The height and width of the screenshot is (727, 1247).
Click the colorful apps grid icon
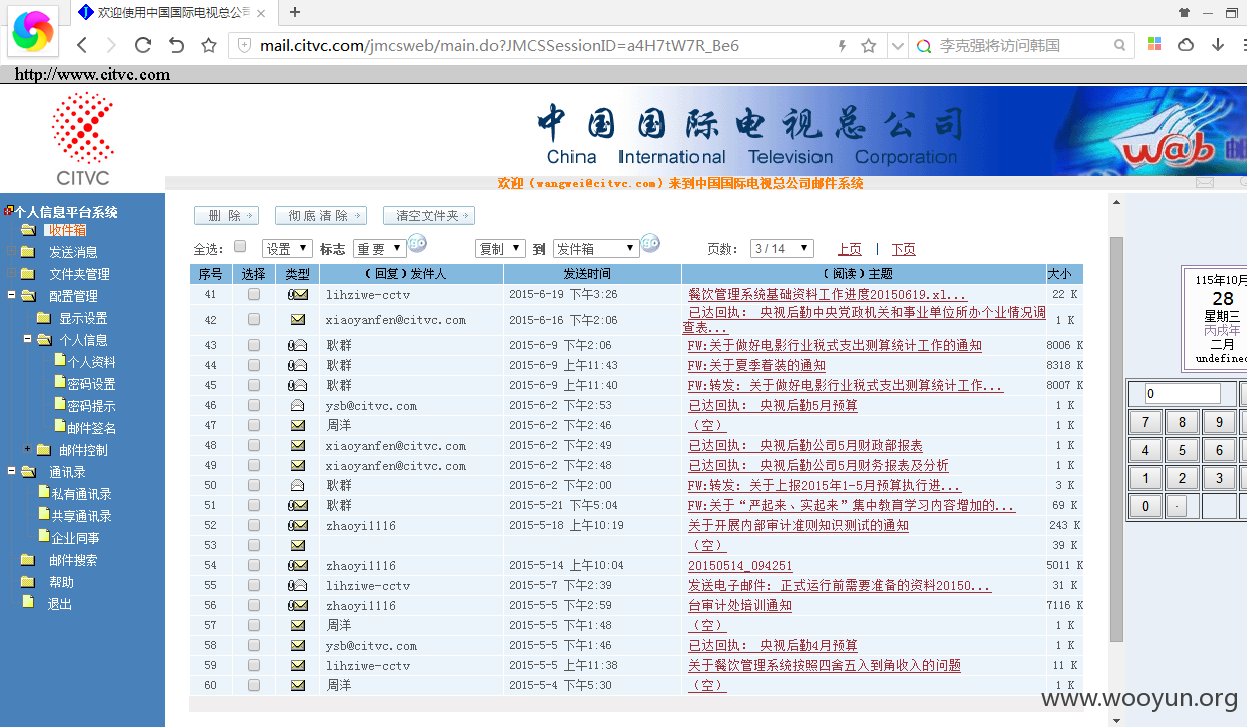tap(1154, 45)
